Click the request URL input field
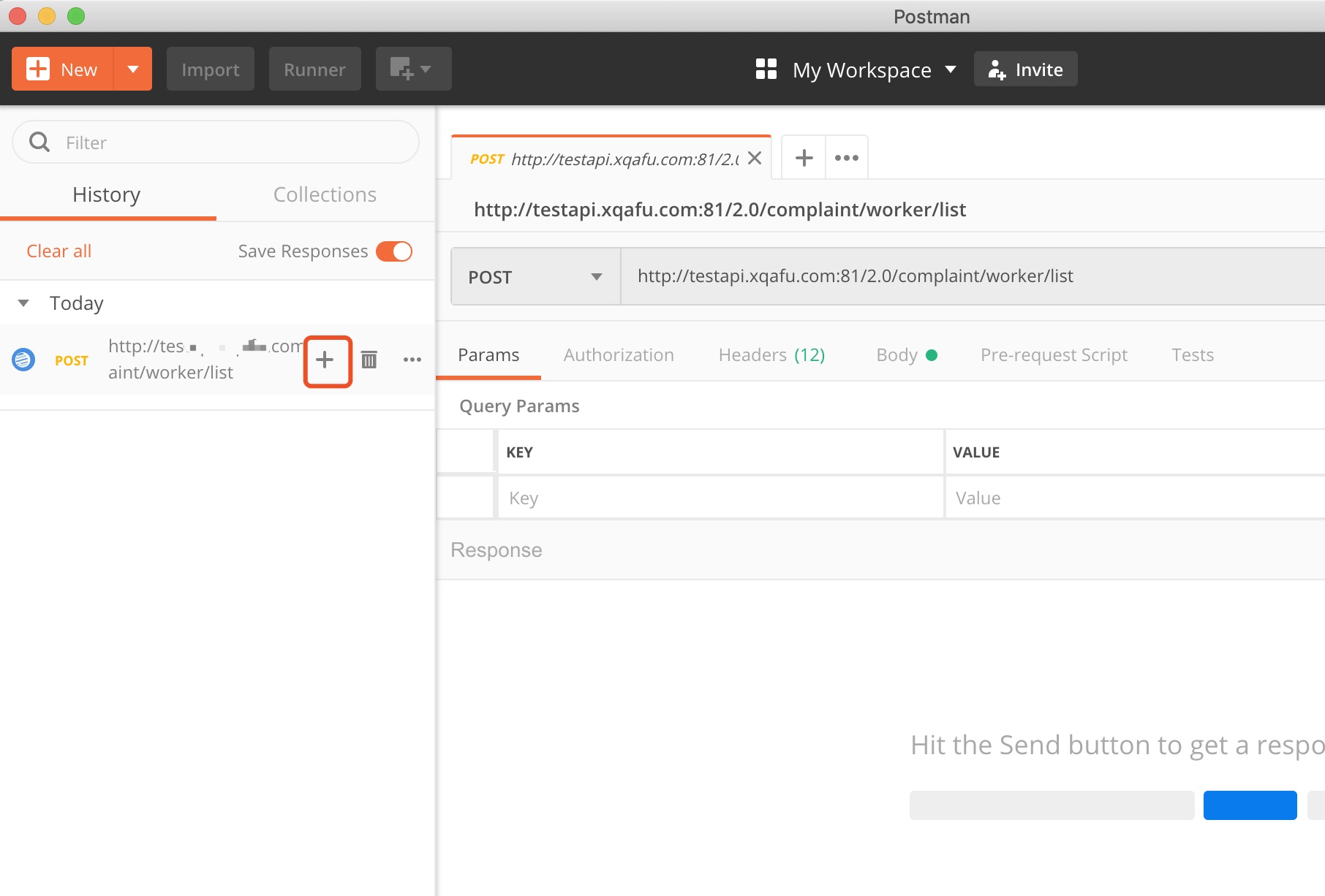This screenshot has width=1325, height=896. click(x=973, y=276)
